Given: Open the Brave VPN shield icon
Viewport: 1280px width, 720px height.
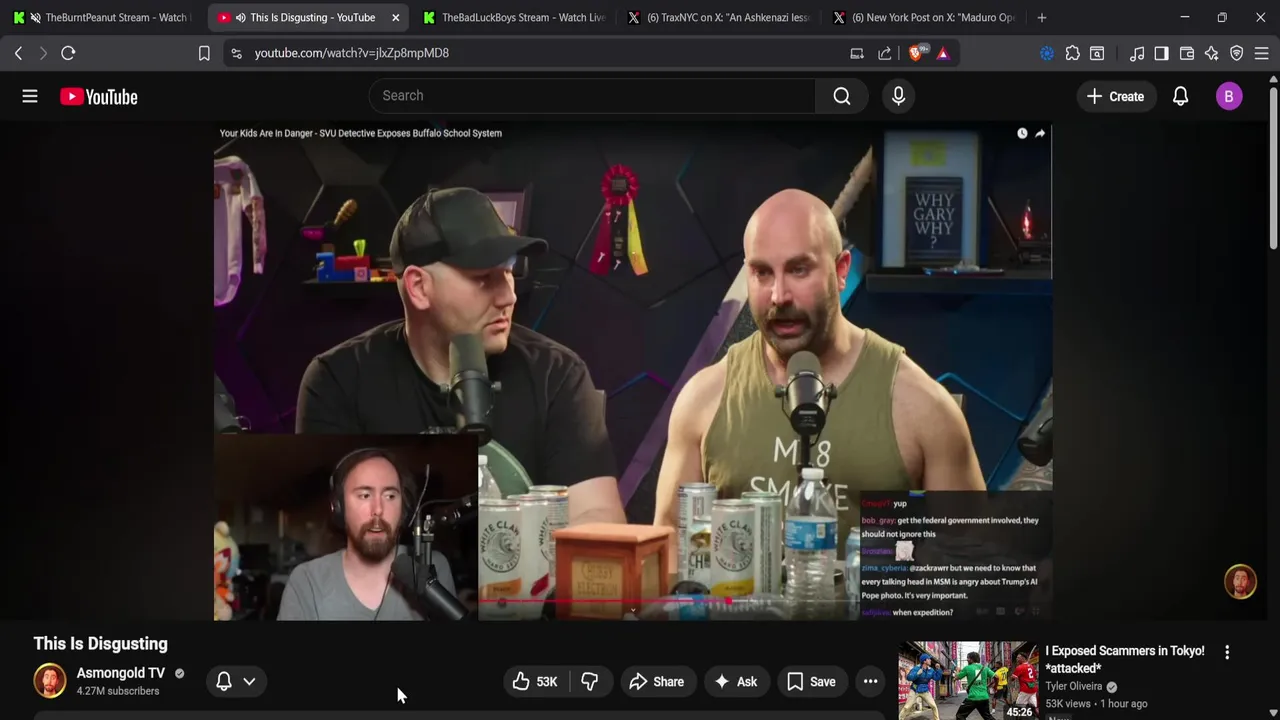Looking at the screenshot, I should coord(1237,53).
